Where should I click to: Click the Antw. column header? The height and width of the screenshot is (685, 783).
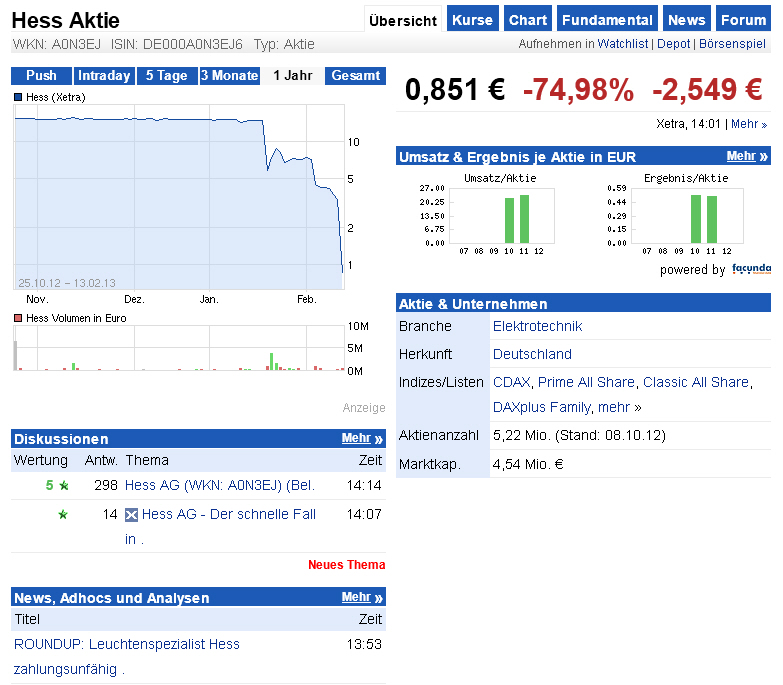101,460
